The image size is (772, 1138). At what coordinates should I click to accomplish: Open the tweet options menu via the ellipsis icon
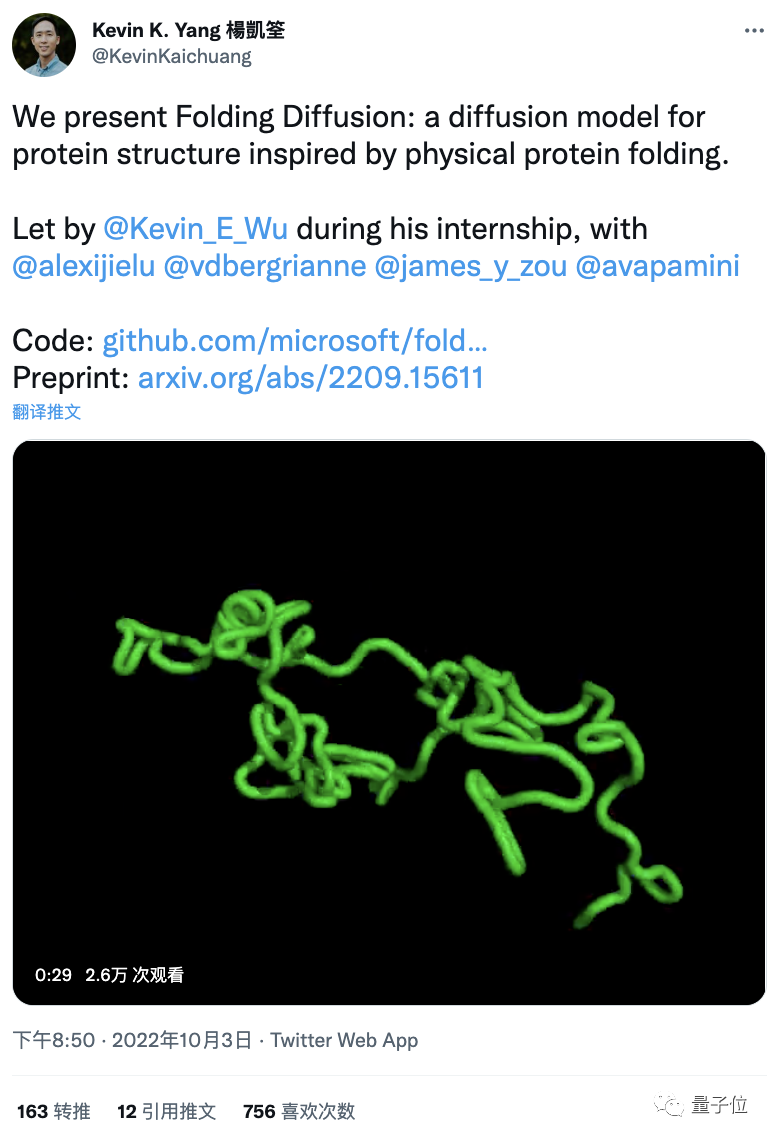click(x=755, y=31)
